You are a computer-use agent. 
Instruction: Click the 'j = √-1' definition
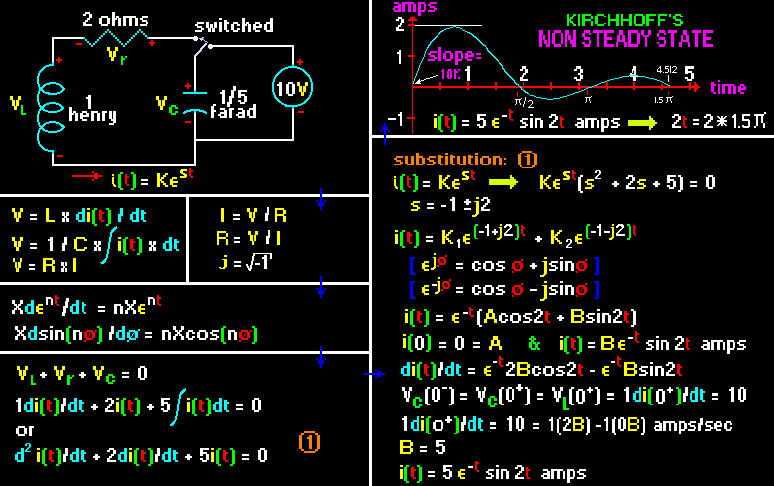click(245, 262)
